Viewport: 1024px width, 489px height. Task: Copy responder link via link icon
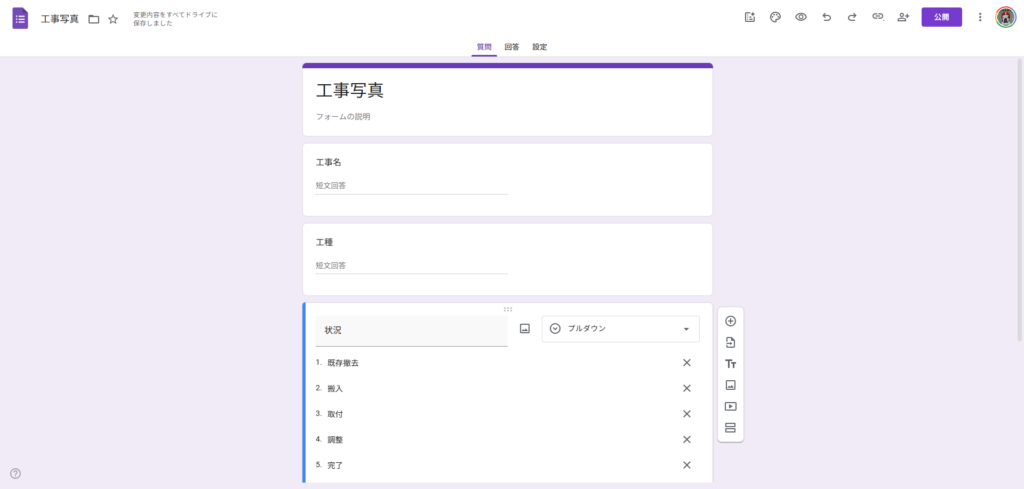(x=878, y=17)
